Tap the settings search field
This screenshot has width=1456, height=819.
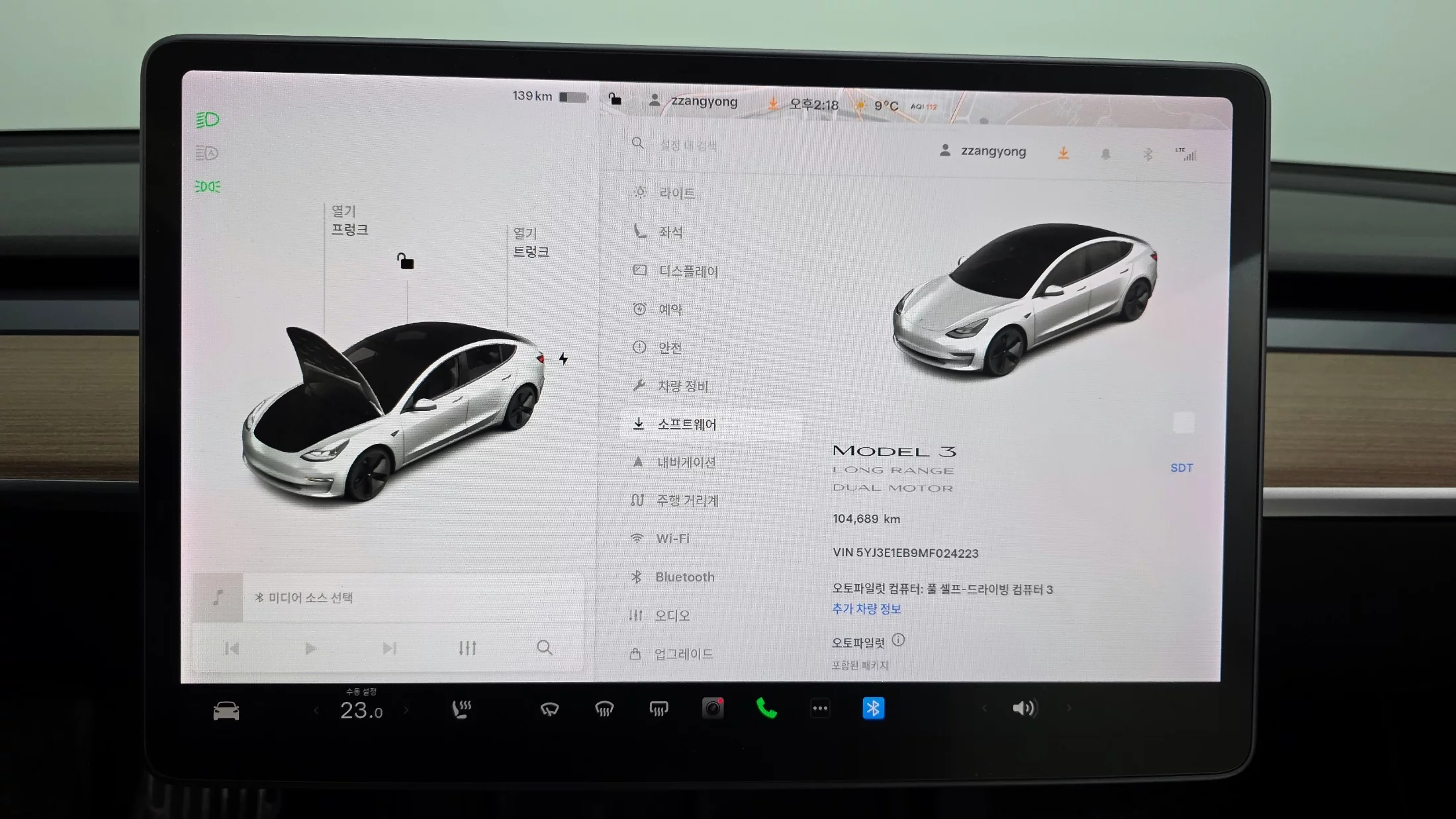[x=688, y=146]
